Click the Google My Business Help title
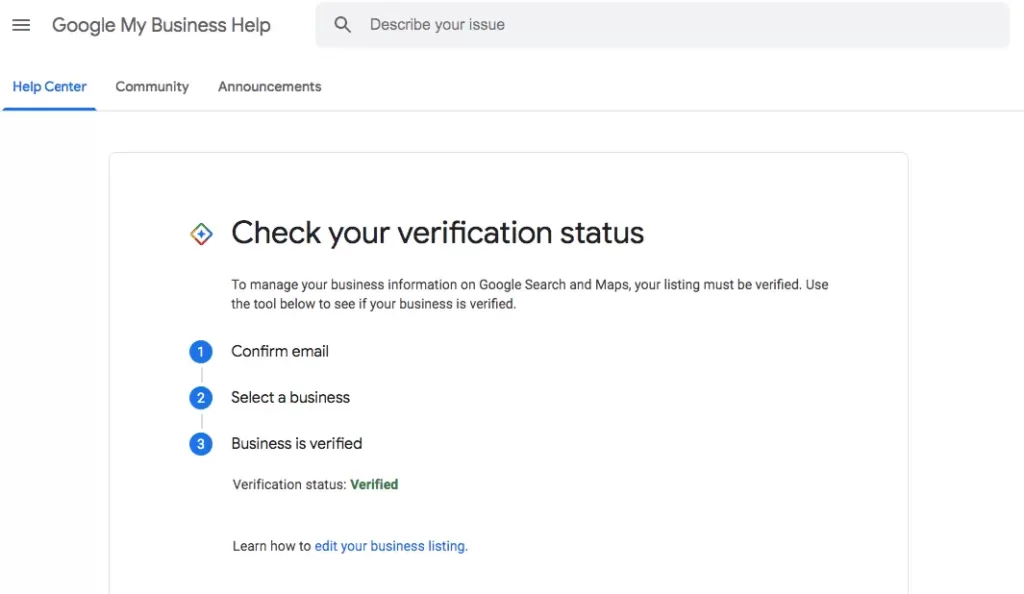 click(x=161, y=25)
